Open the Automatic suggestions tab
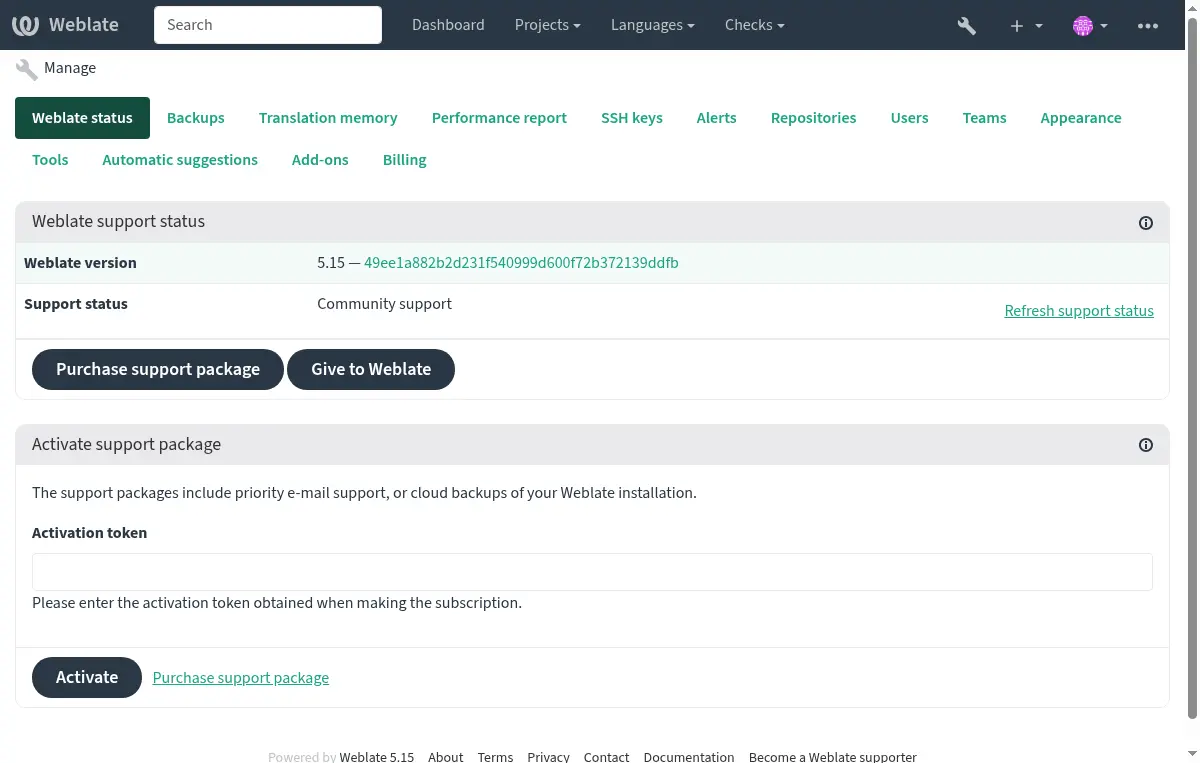Screen dimensions: 1200x763 (x=180, y=160)
